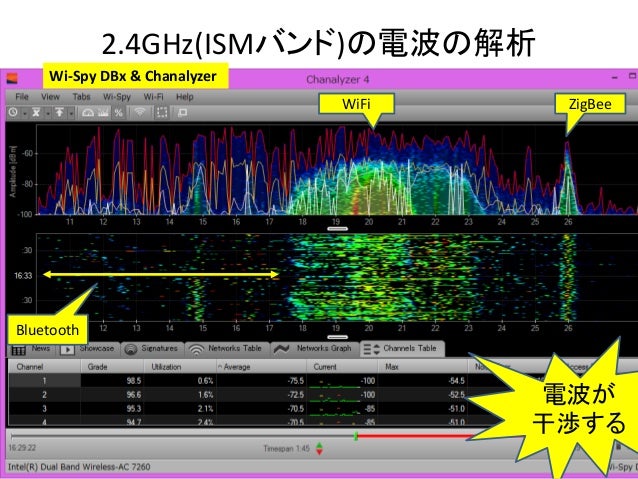Click the Channels Table list icon
638x479 pixels.
[371, 350]
